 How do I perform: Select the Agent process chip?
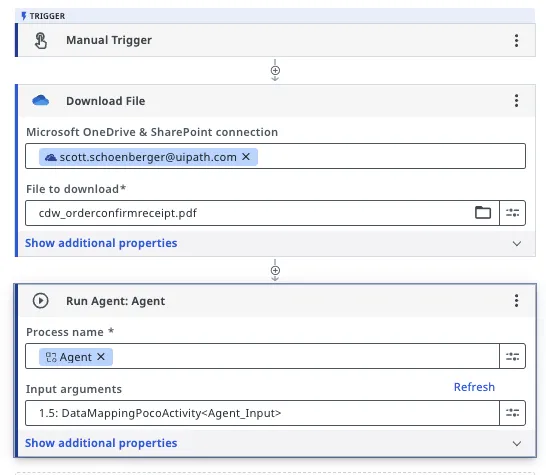coord(76,357)
